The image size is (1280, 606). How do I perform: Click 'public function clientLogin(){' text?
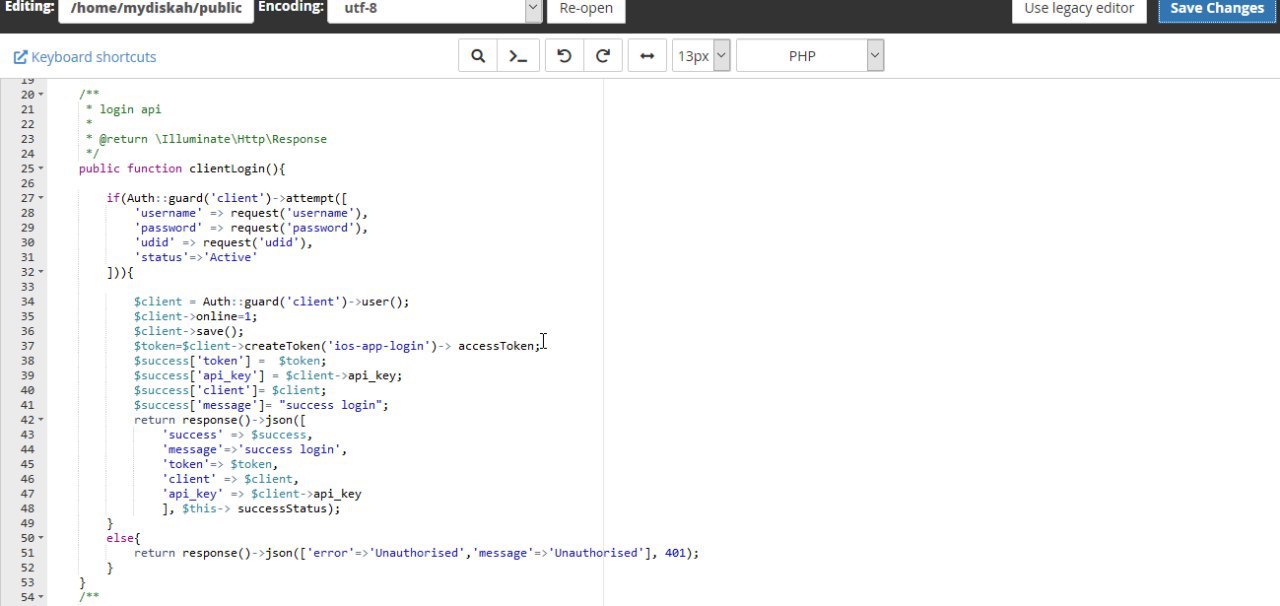point(182,168)
